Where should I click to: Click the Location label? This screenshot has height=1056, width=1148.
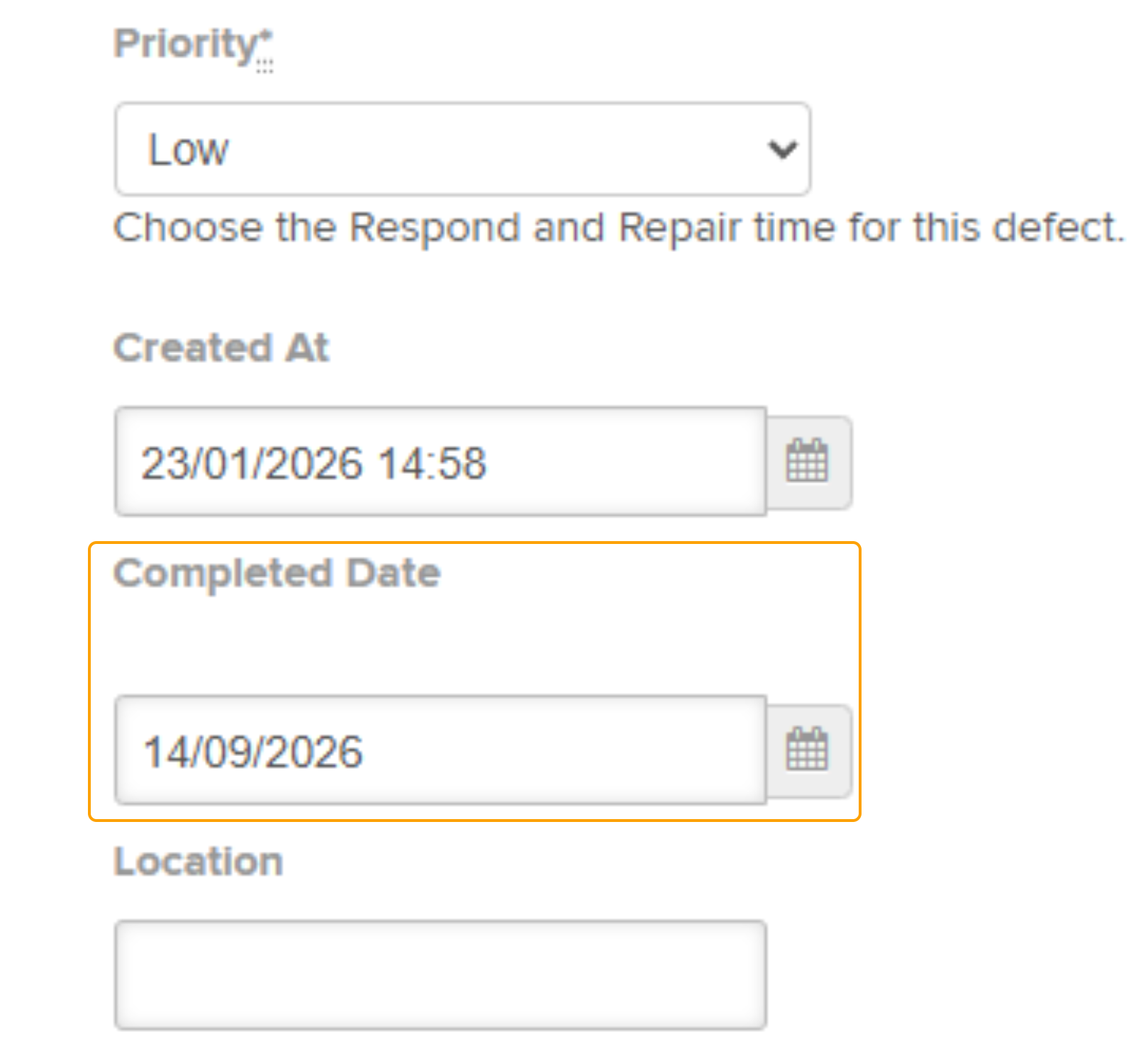[199, 861]
